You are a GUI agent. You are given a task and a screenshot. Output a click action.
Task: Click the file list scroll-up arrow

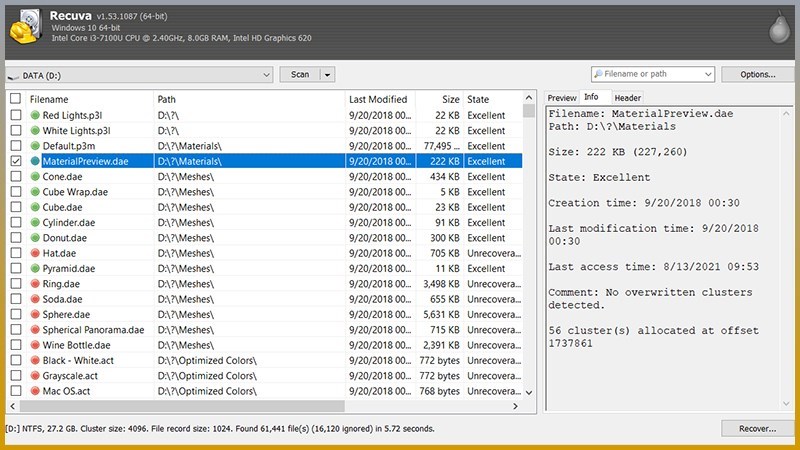pos(529,97)
